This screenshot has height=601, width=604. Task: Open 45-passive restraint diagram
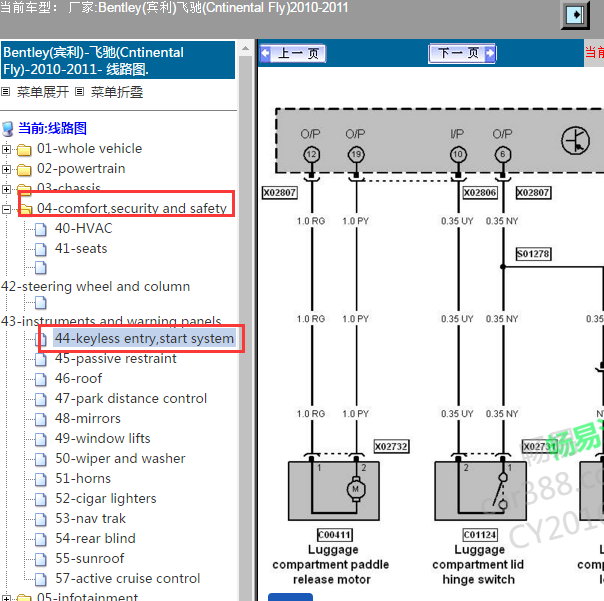tap(116, 358)
